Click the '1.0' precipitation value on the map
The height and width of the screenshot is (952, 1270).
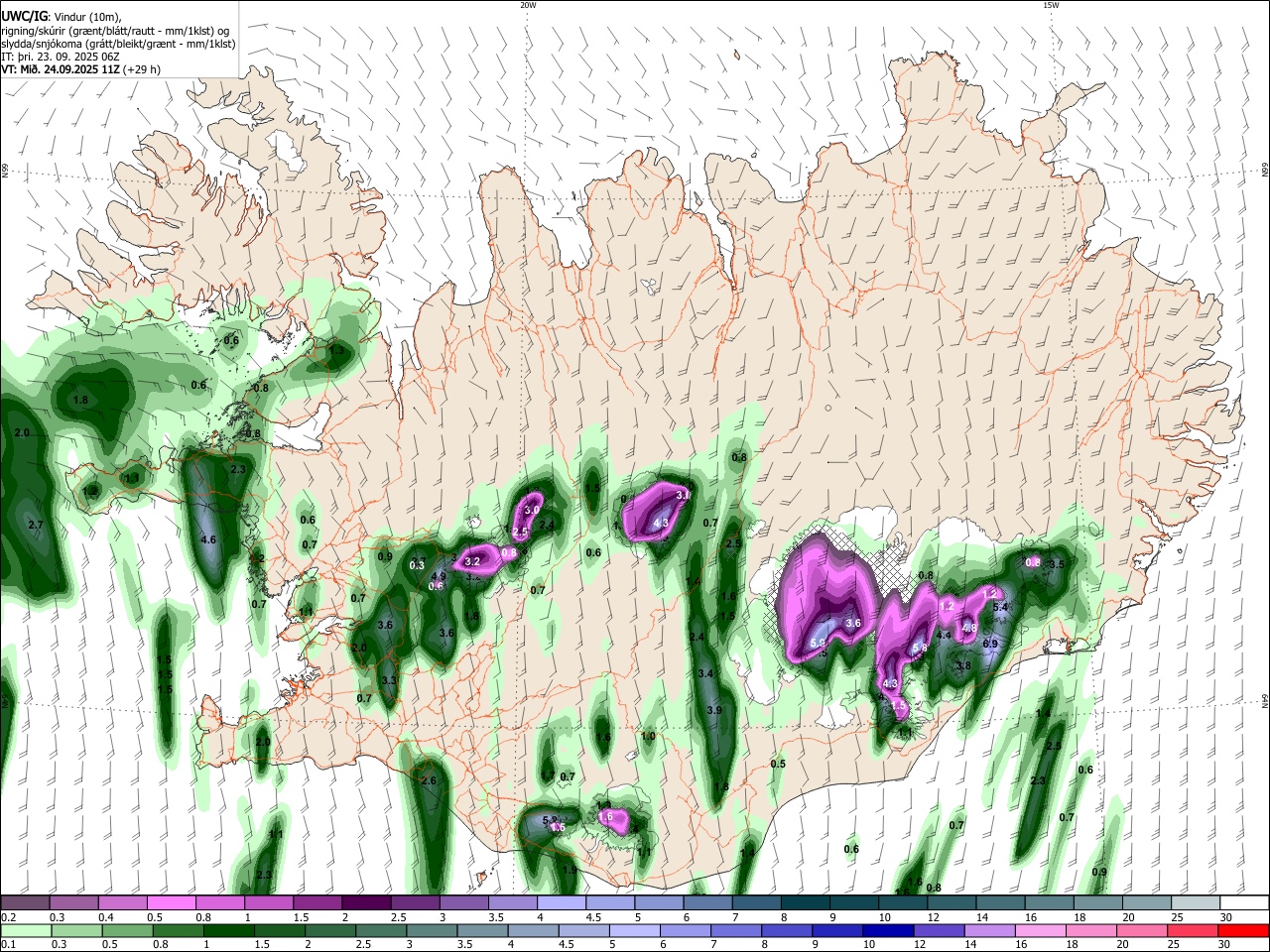tap(648, 737)
